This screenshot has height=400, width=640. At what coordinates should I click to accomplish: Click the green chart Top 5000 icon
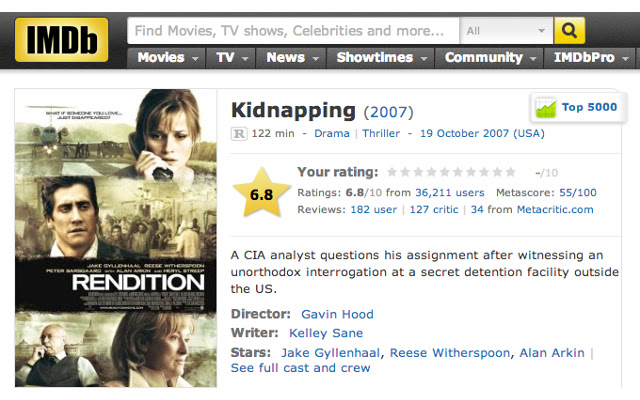pyautogui.click(x=546, y=108)
